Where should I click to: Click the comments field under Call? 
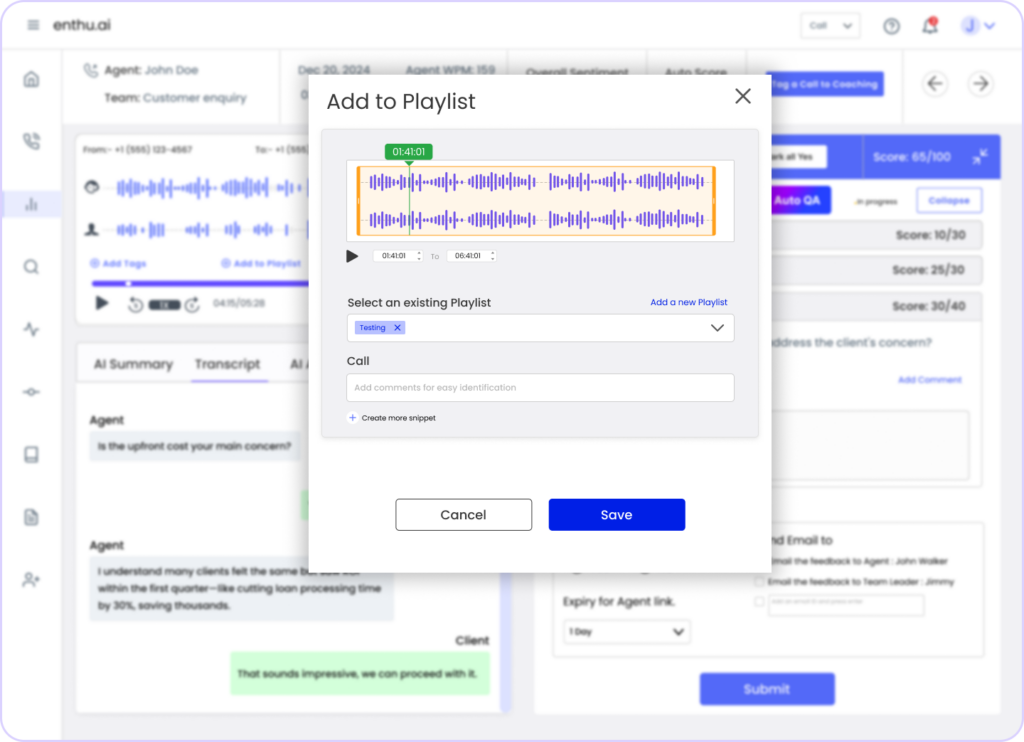pyautogui.click(x=540, y=387)
